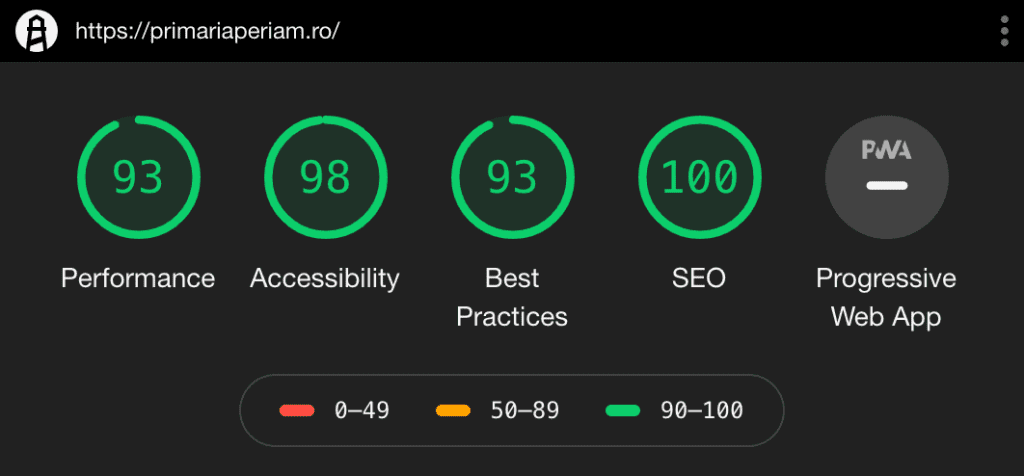This screenshot has width=1024, height=476.
Task: Jump to the Performance category label
Action: click(138, 278)
